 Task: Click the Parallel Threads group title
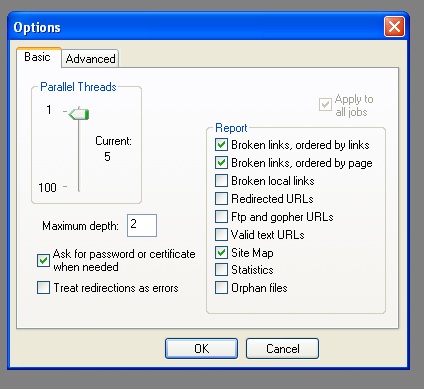pos(78,87)
